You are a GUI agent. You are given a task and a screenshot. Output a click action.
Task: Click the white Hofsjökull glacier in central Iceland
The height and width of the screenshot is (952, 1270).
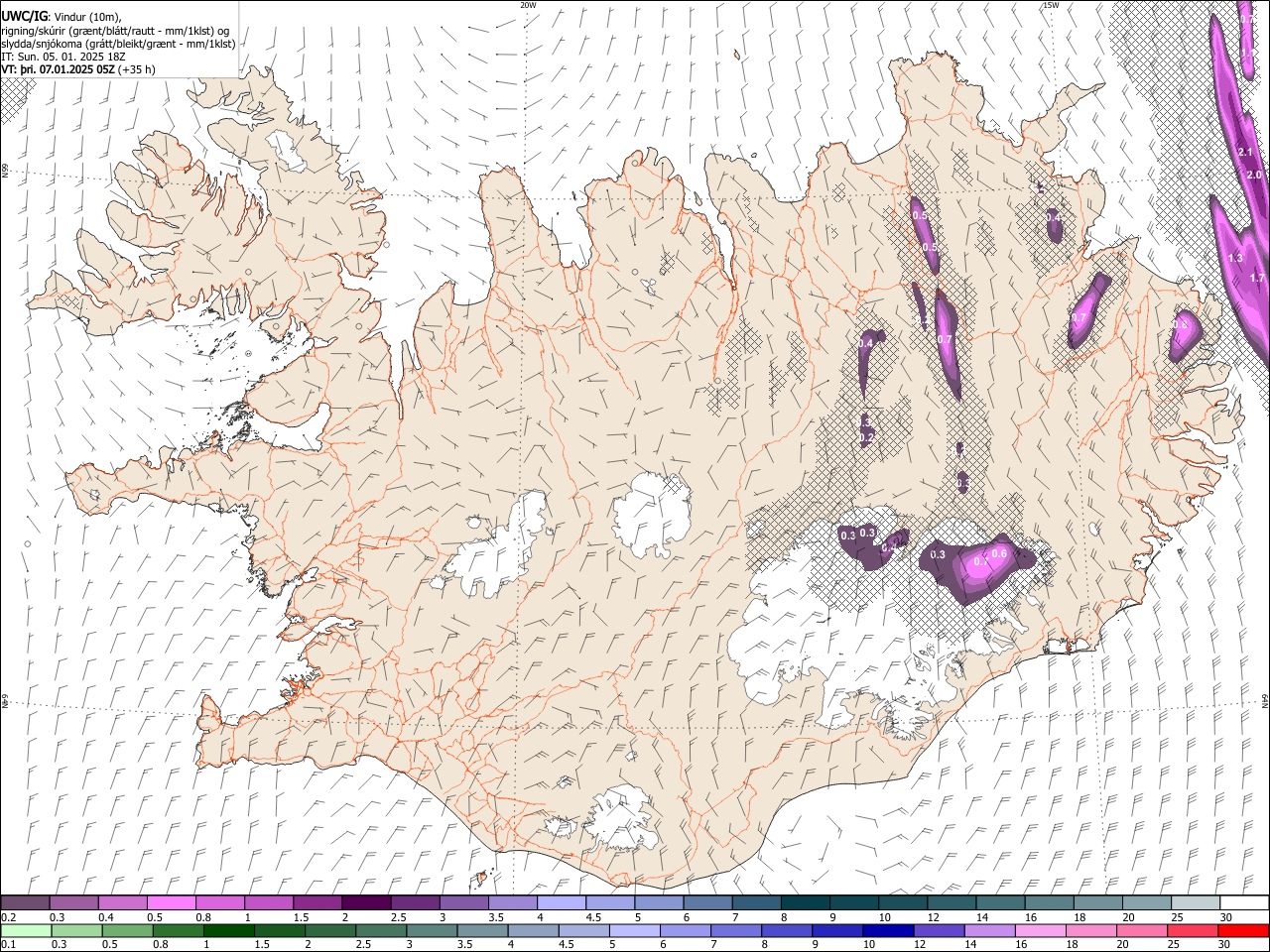pyautogui.click(x=651, y=514)
